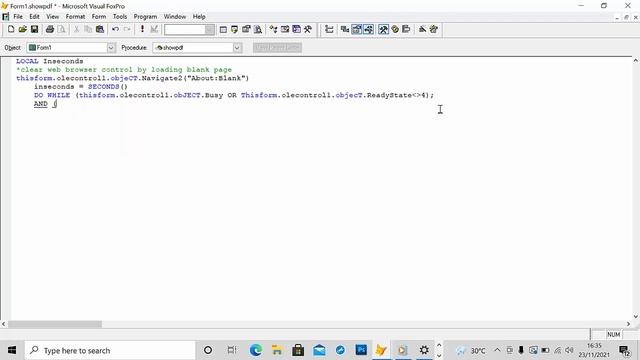
Task: Click the vertical scrollbar up arrow
Action: (x=636, y=61)
